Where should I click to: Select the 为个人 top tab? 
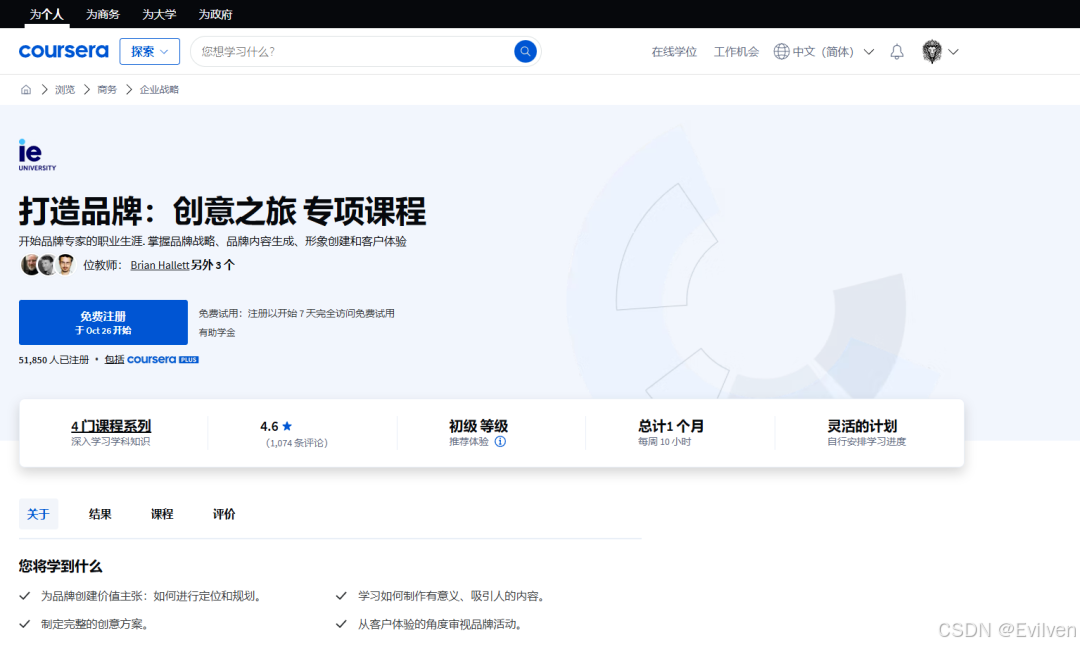point(47,14)
